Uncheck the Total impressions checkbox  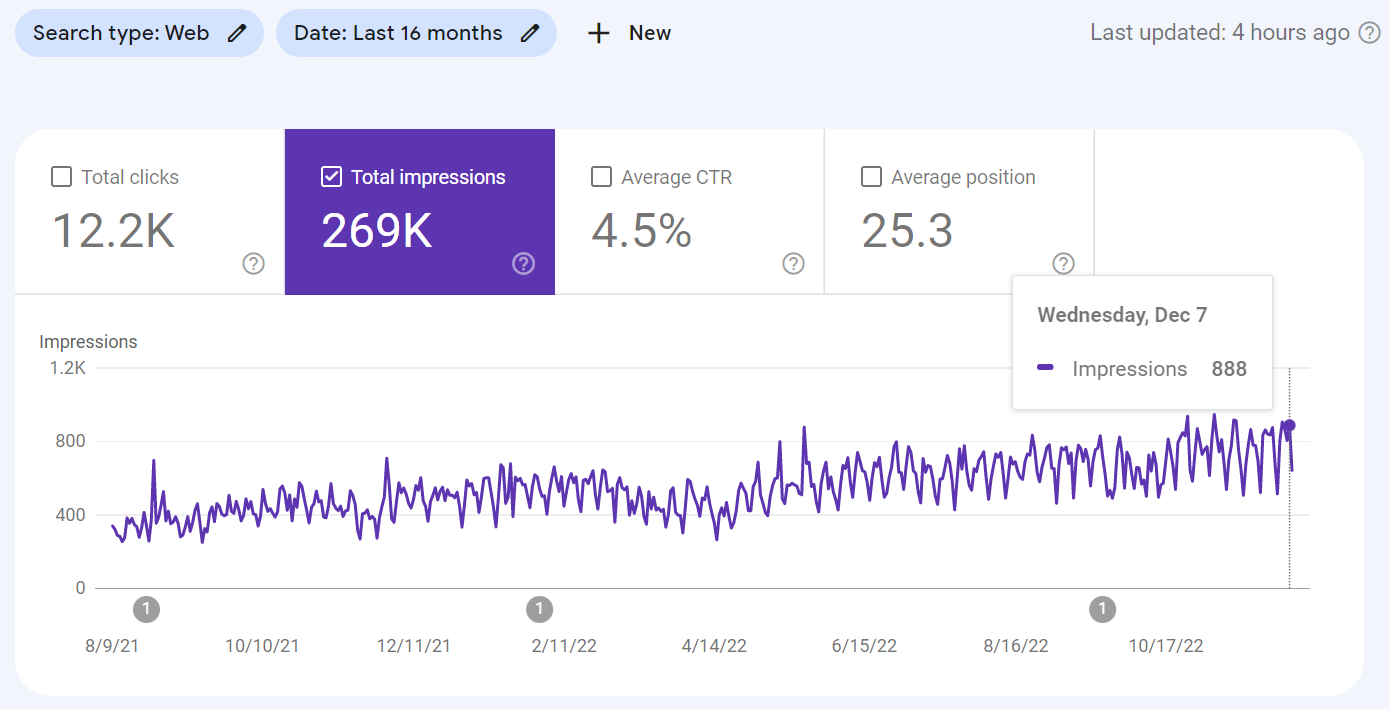click(331, 177)
